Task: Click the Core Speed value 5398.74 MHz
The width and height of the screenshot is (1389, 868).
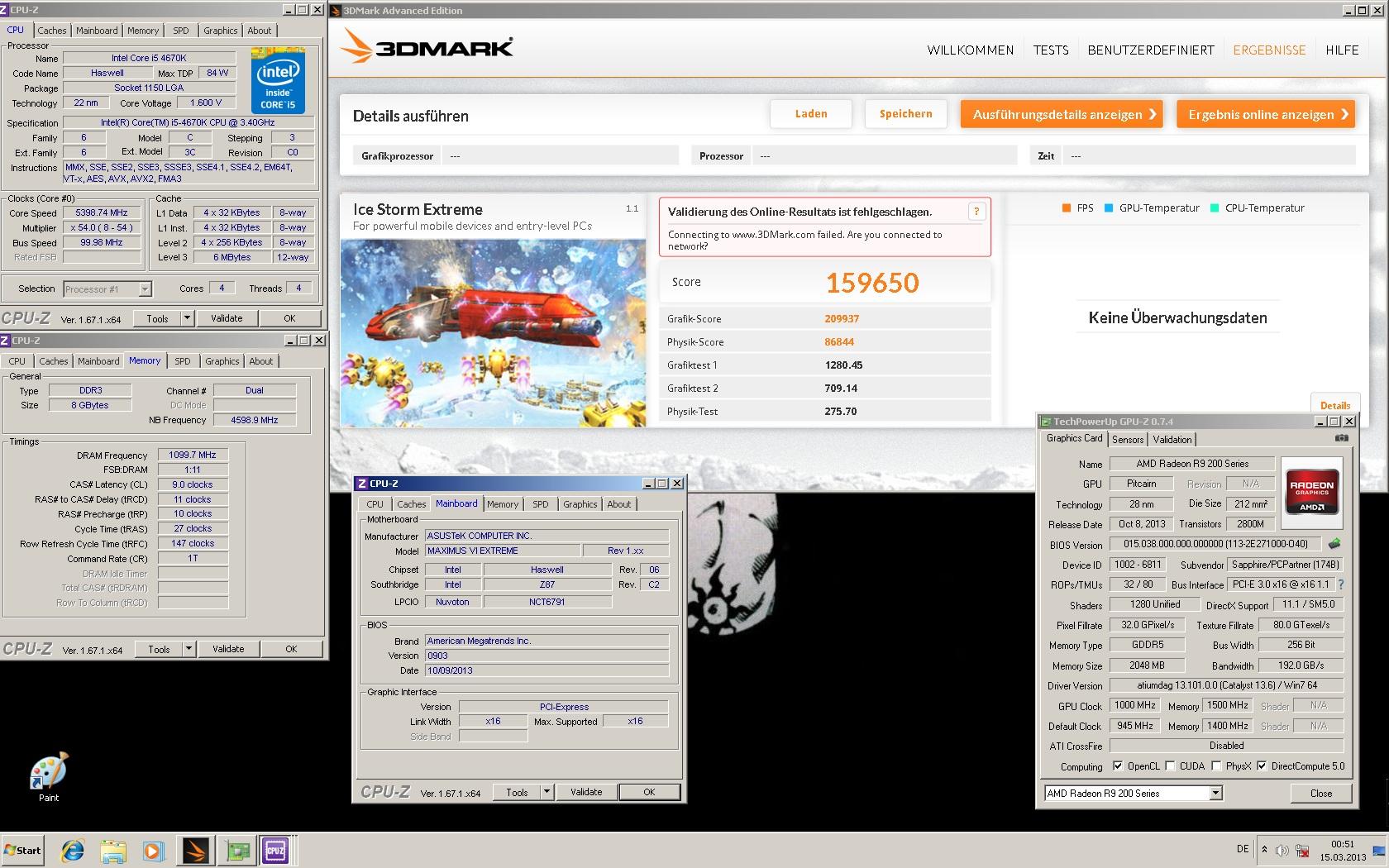Action: click(x=101, y=212)
